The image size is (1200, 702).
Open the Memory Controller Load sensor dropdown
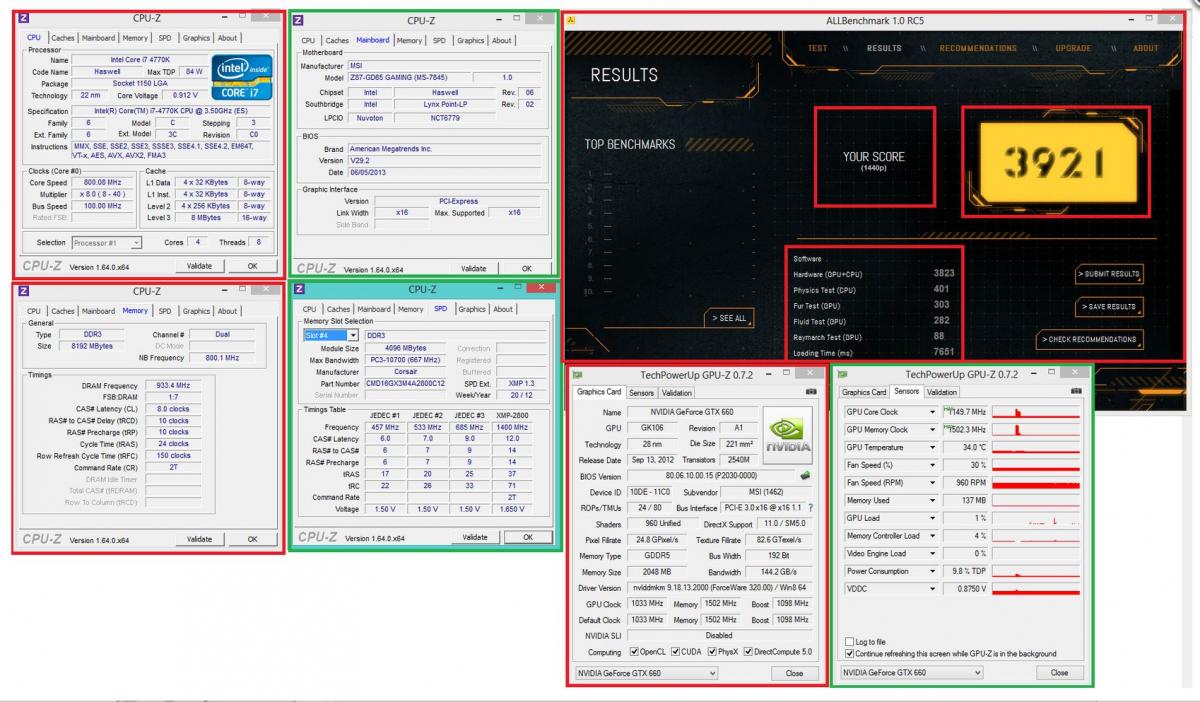932,536
